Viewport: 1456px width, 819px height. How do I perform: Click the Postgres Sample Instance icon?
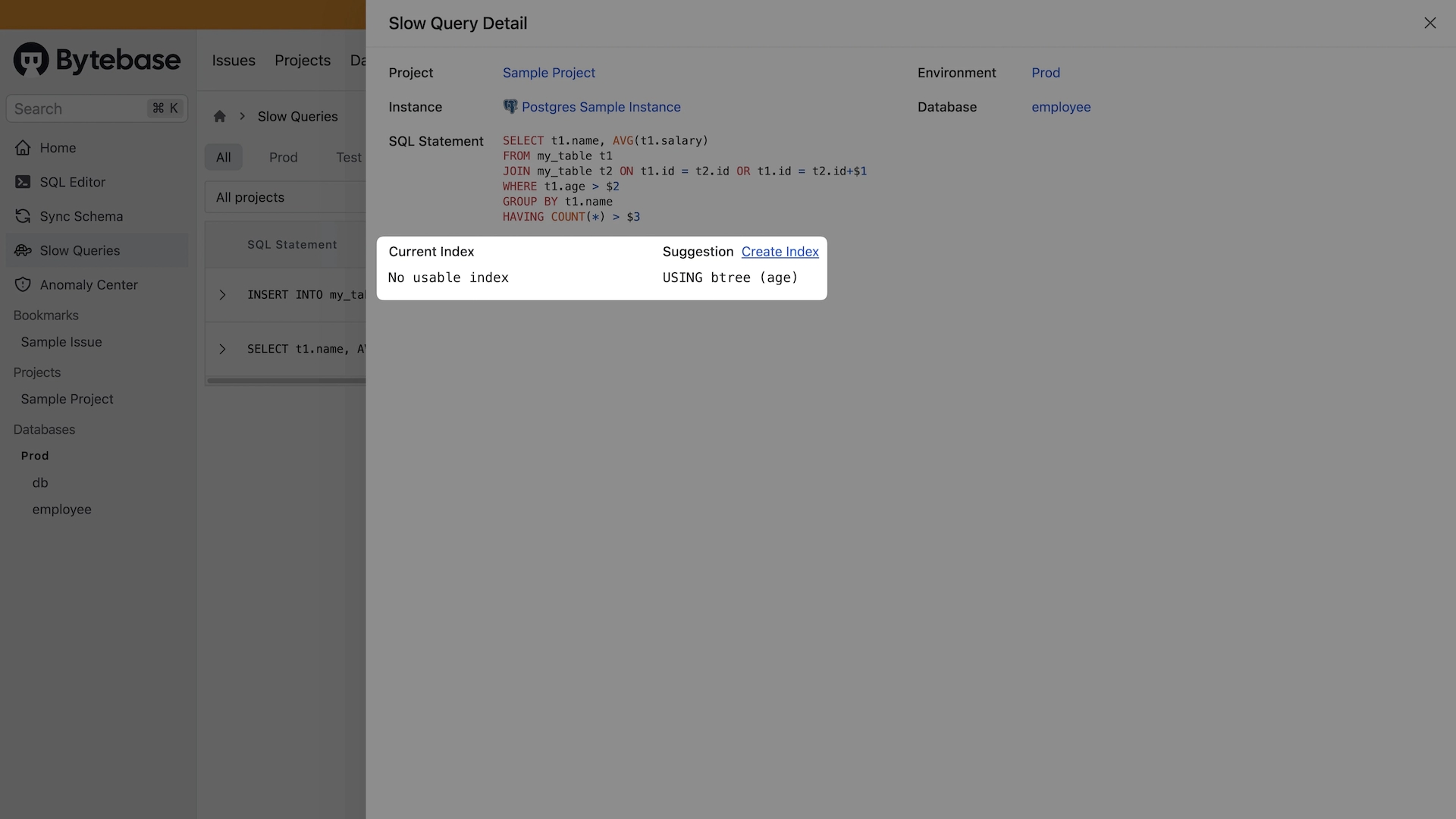click(x=510, y=107)
